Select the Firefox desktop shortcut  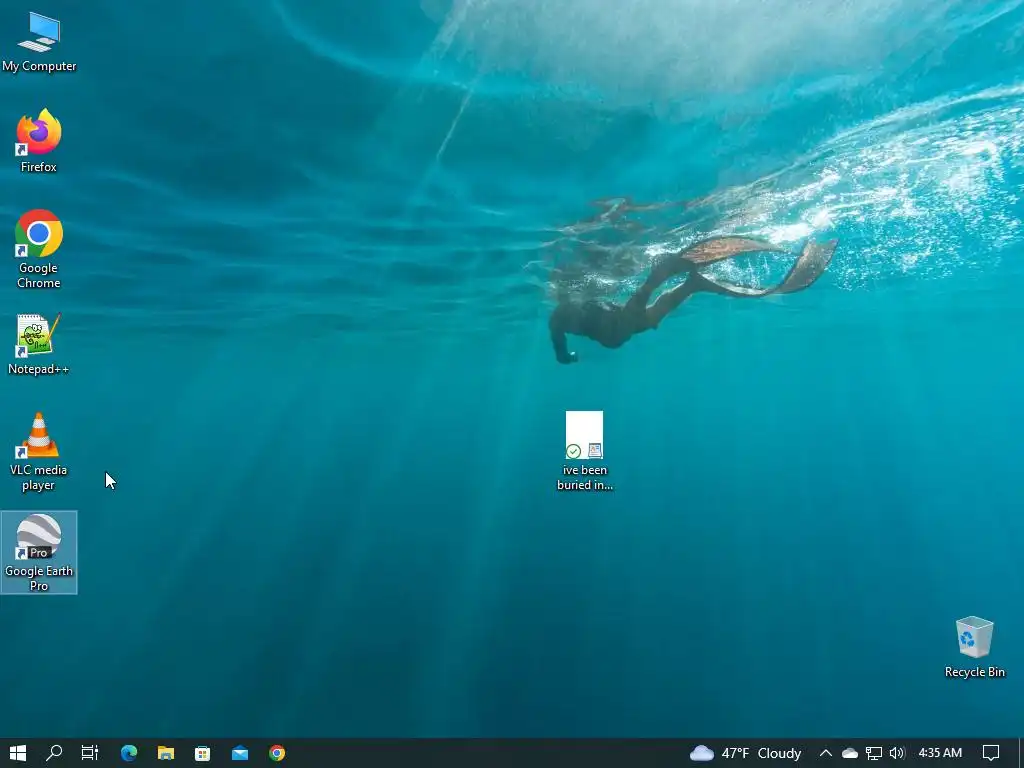[39, 140]
